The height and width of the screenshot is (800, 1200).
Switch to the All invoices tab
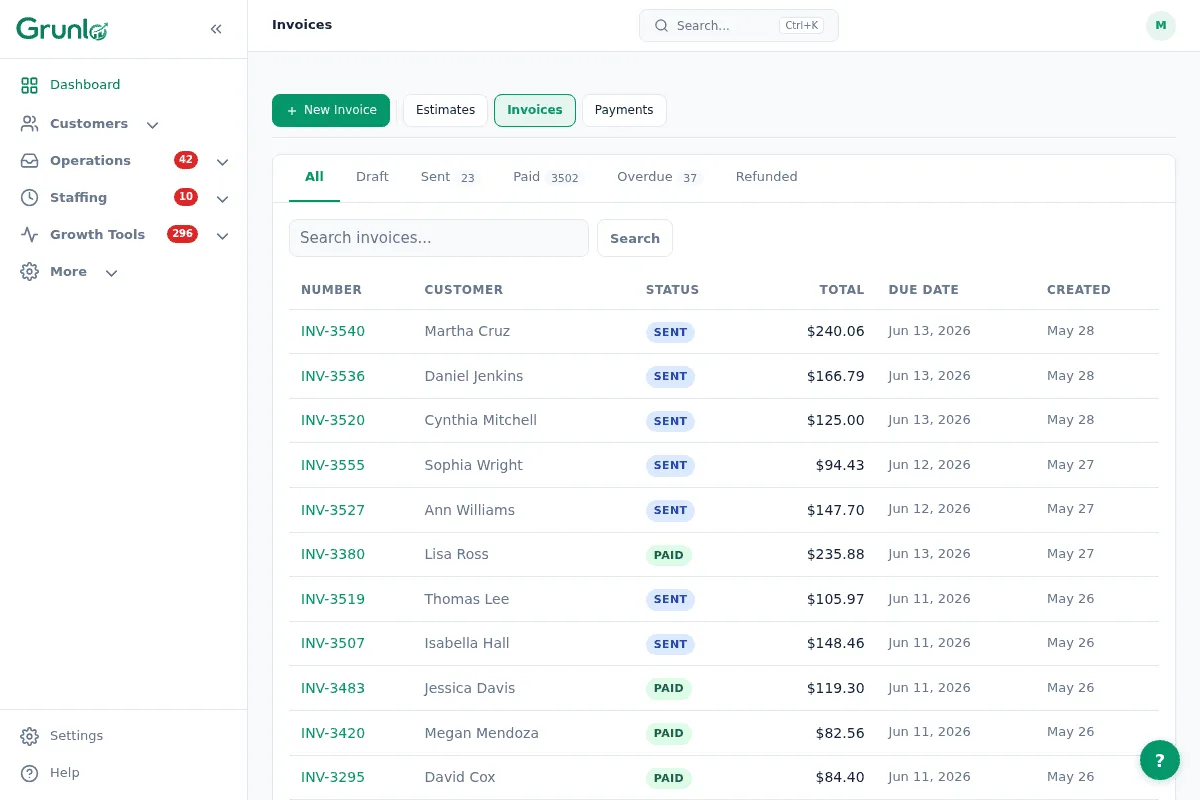pyautogui.click(x=314, y=177)
